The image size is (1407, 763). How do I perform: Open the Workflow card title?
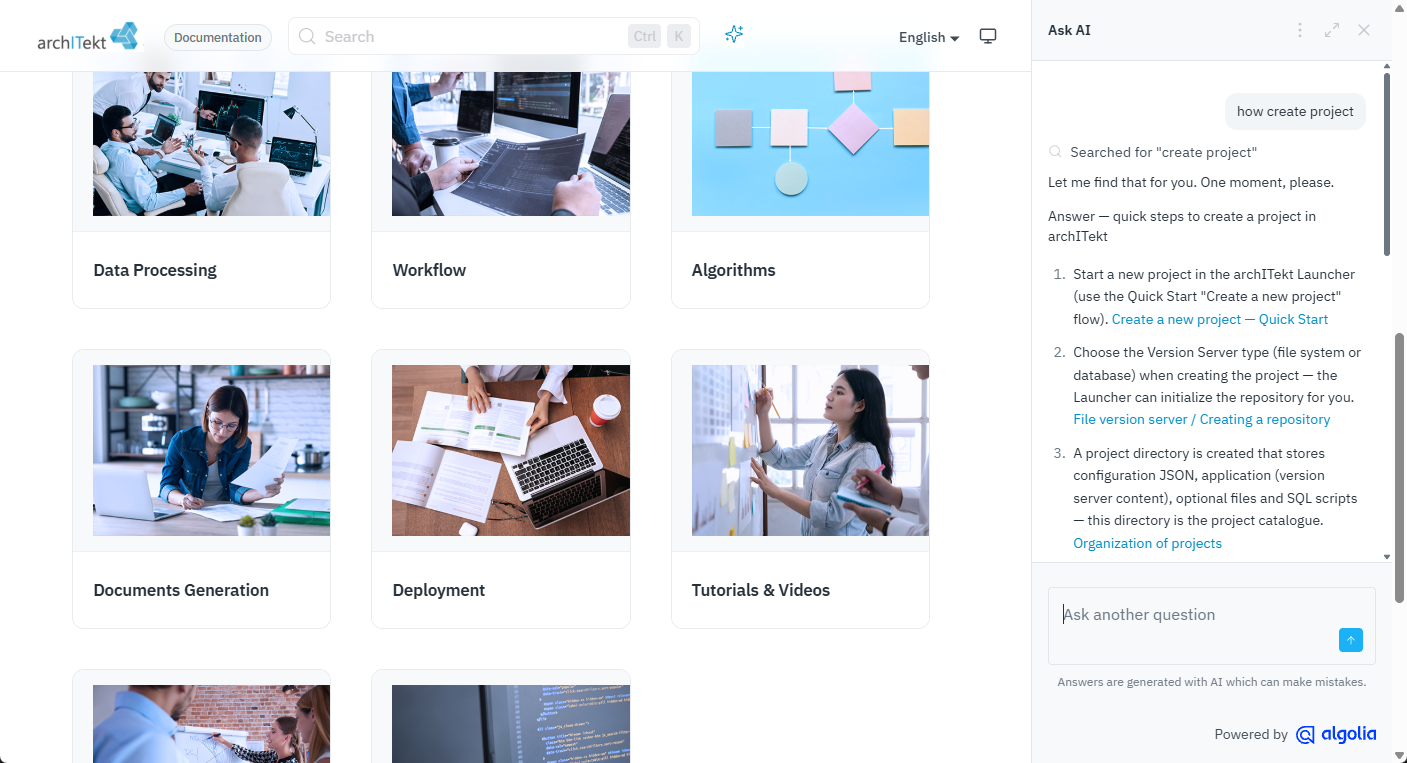tap(429, 270)
